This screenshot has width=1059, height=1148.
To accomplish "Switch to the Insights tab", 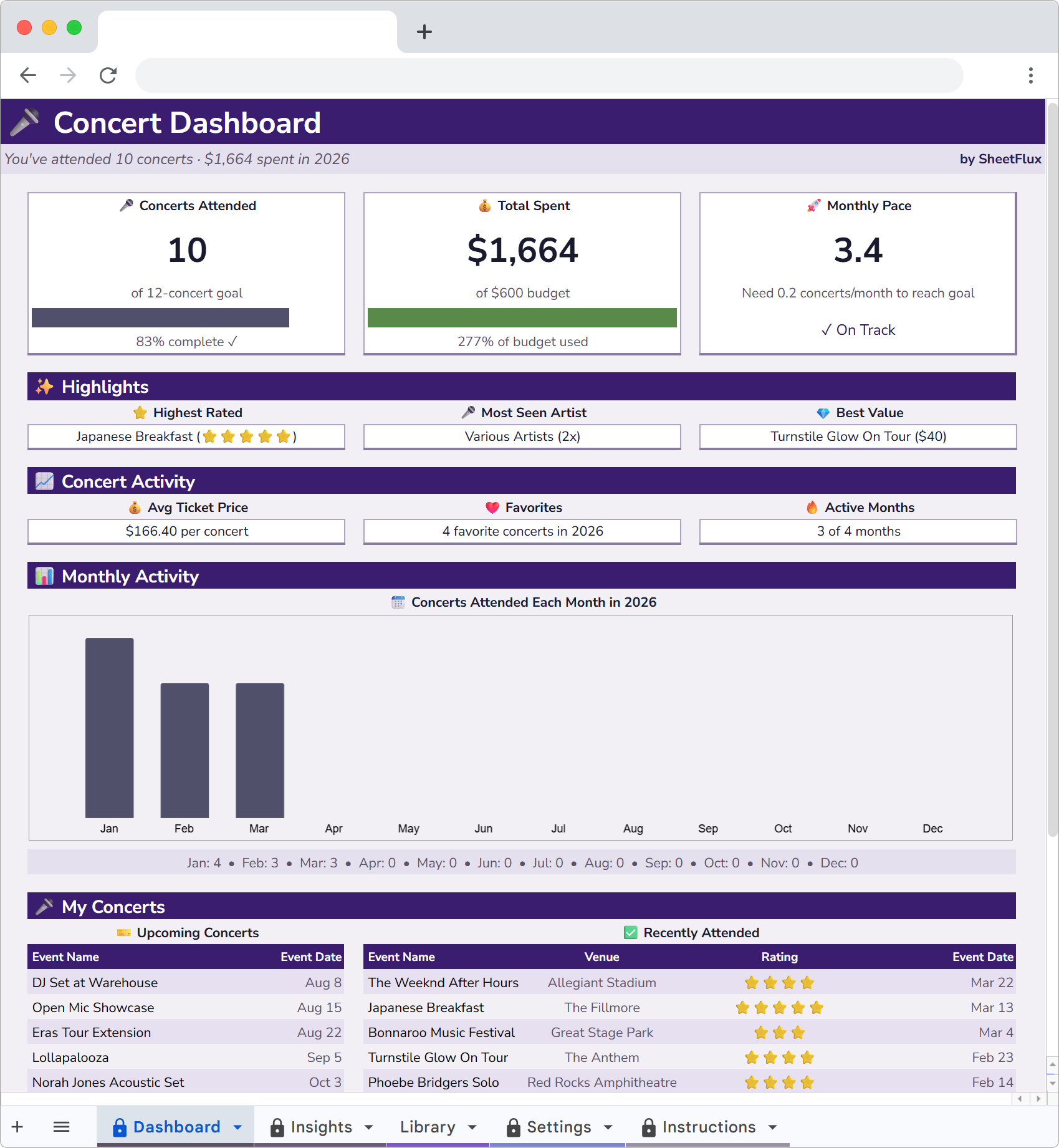I will tap(322, 1127).
